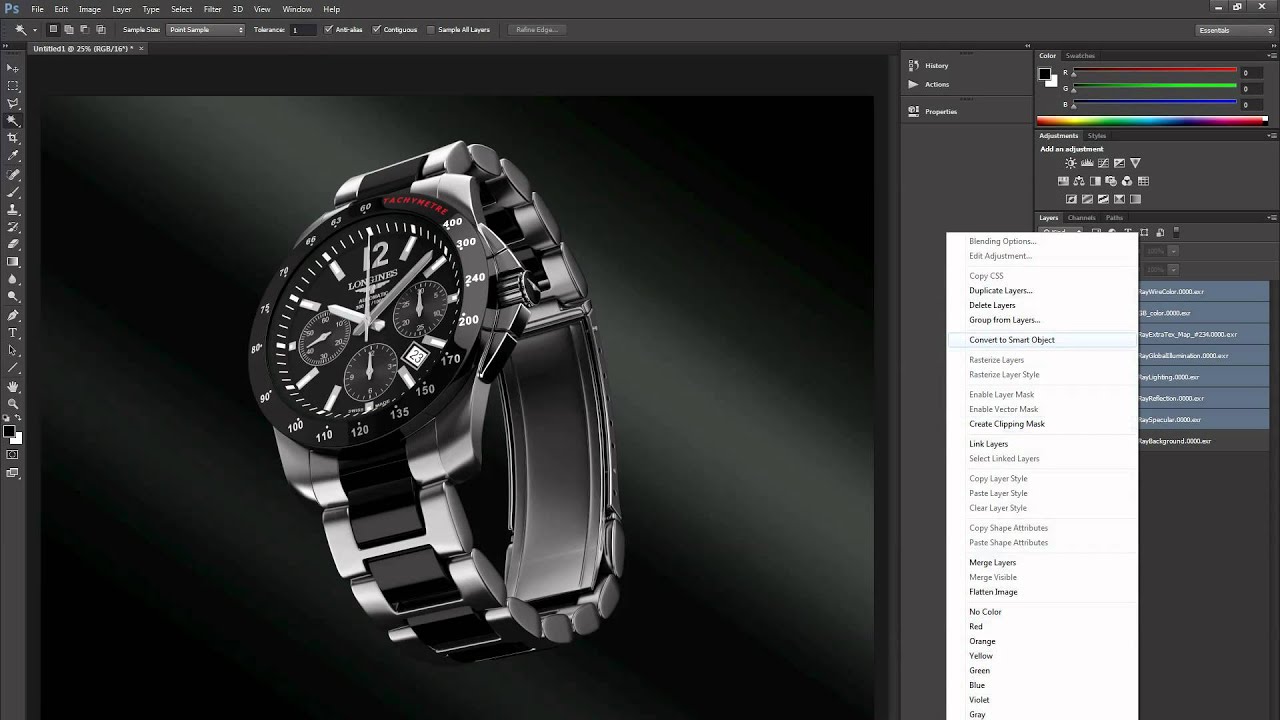Choose Subtract from selection mode
Viewport: 1280px width, 720px height.
point(85,30)
